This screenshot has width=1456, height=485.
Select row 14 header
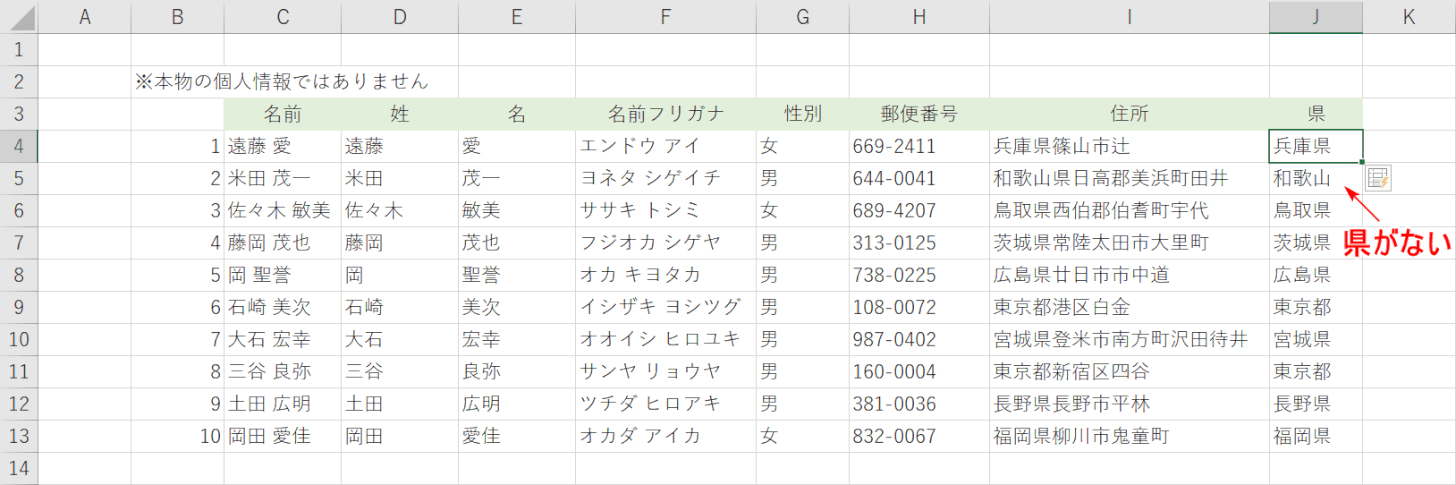point(19,469)
